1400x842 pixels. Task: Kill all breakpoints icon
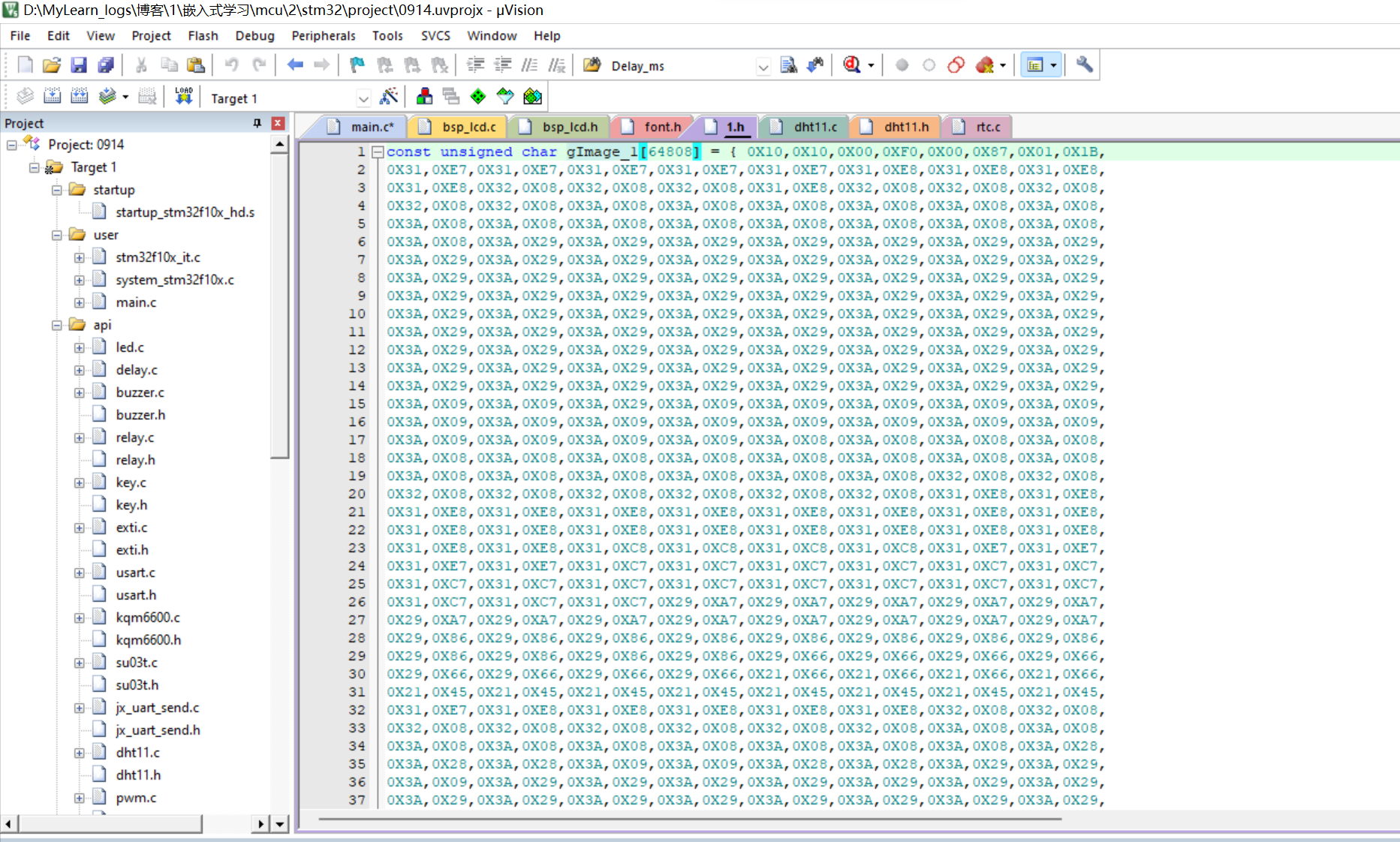tap(984, 65)
